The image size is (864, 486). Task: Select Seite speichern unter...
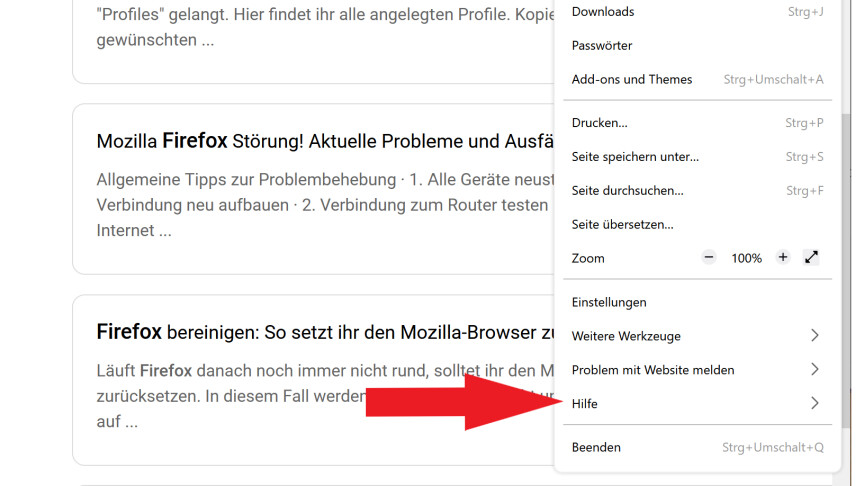coord(697,156)
